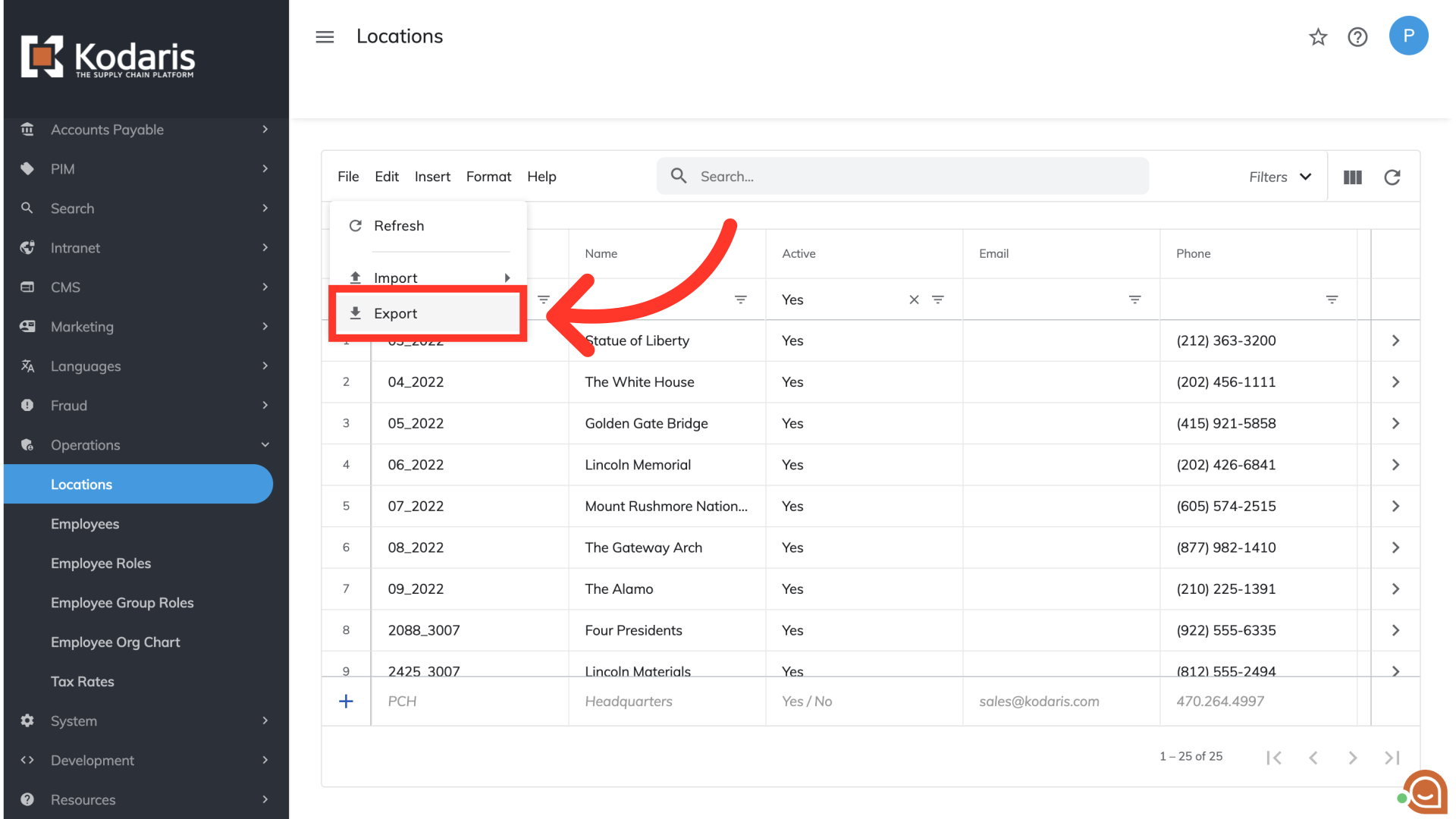
Task: Open the Format menu
Action: click(488, 177)
